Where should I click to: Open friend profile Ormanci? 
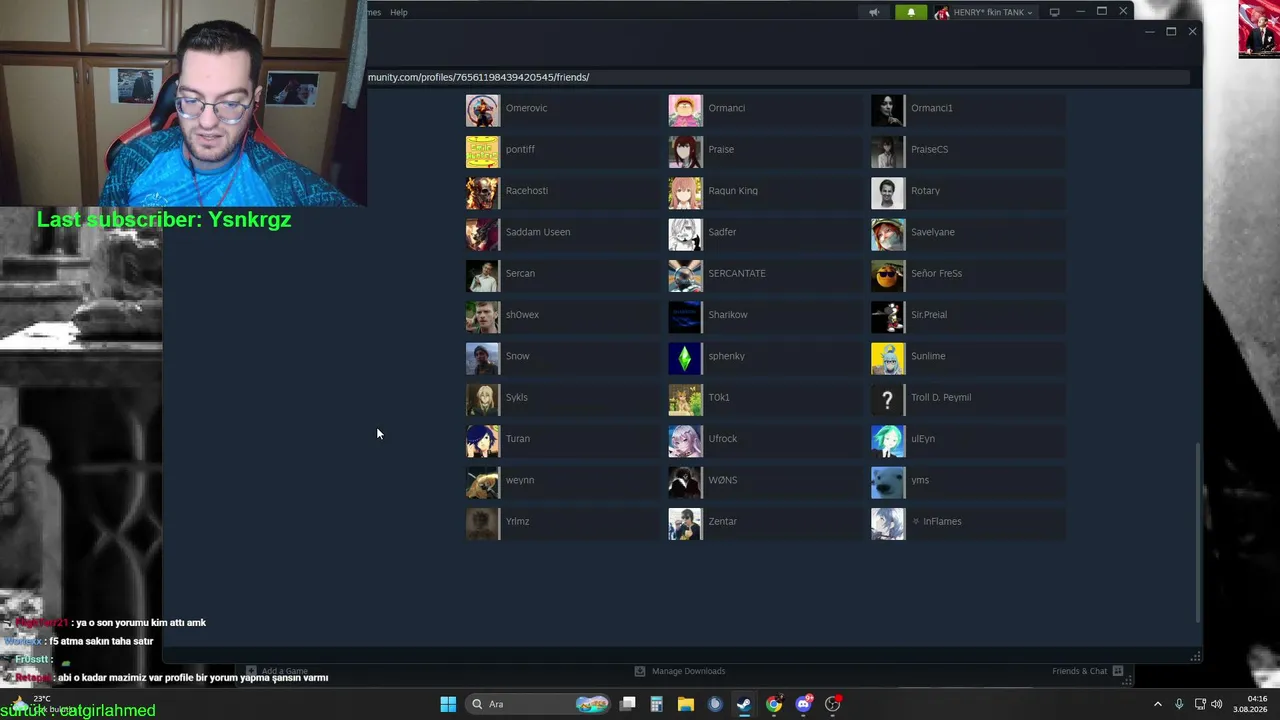764,109
